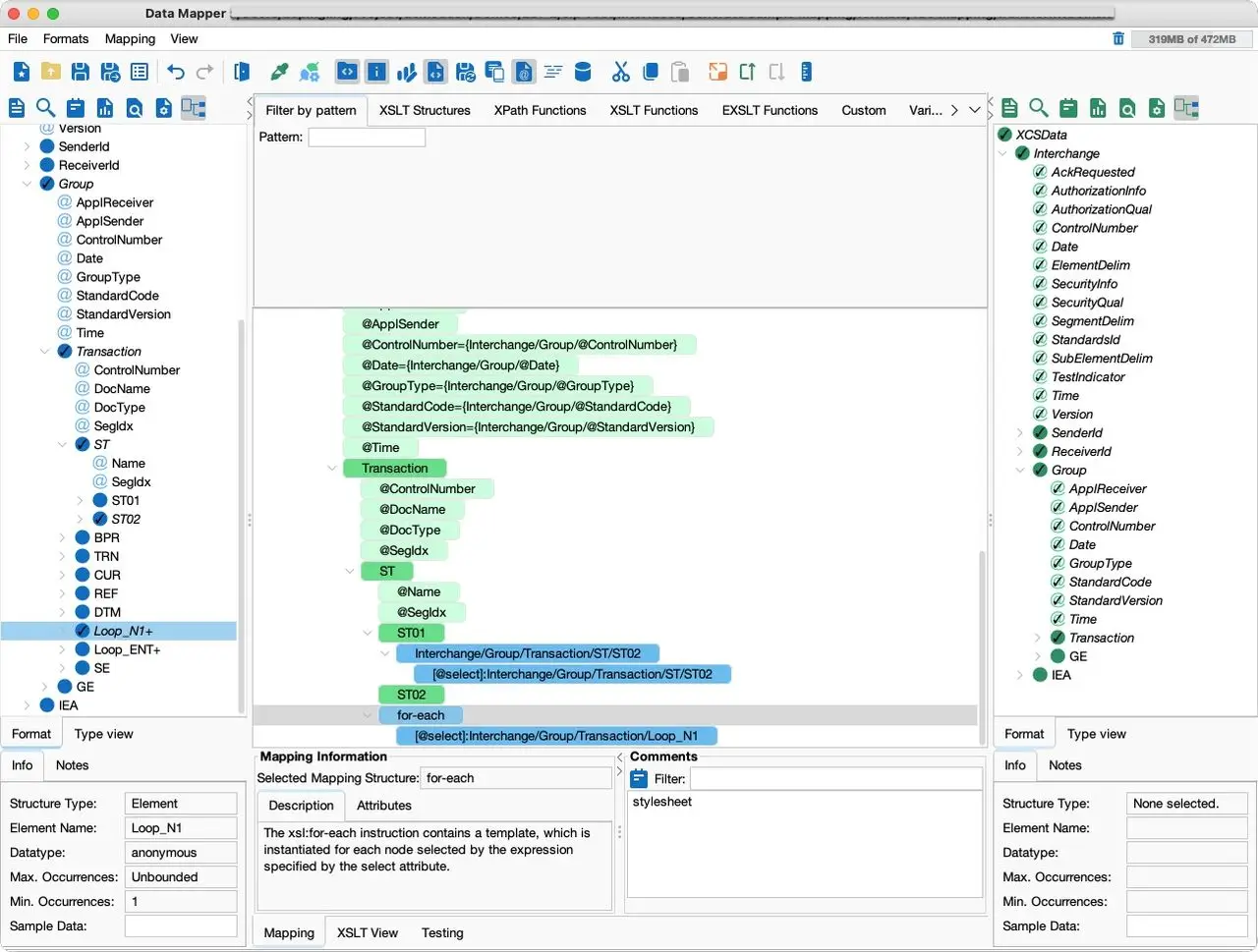Toggle the tree-view button in target panel toolbar
The image size is (1258, 952).
[x=1186, y=108]
